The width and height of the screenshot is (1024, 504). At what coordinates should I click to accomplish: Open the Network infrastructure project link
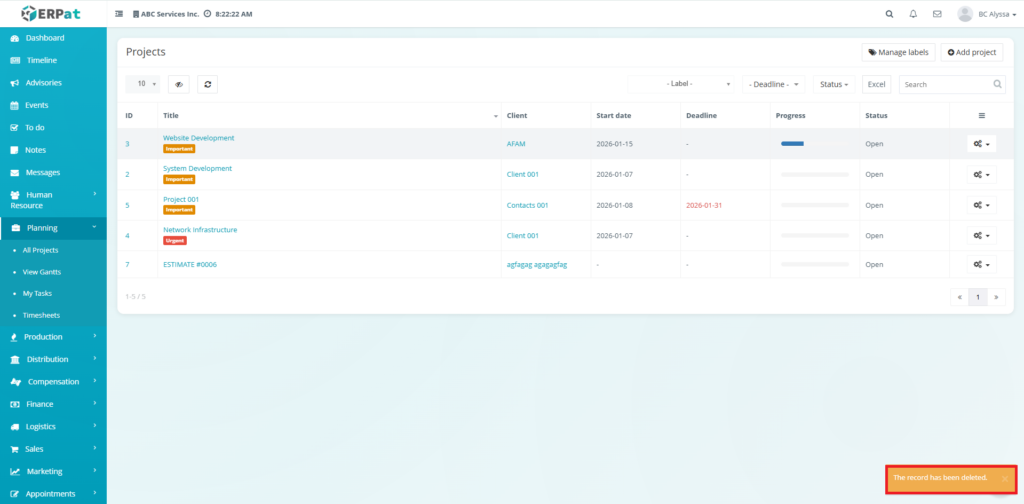point(200,230)
